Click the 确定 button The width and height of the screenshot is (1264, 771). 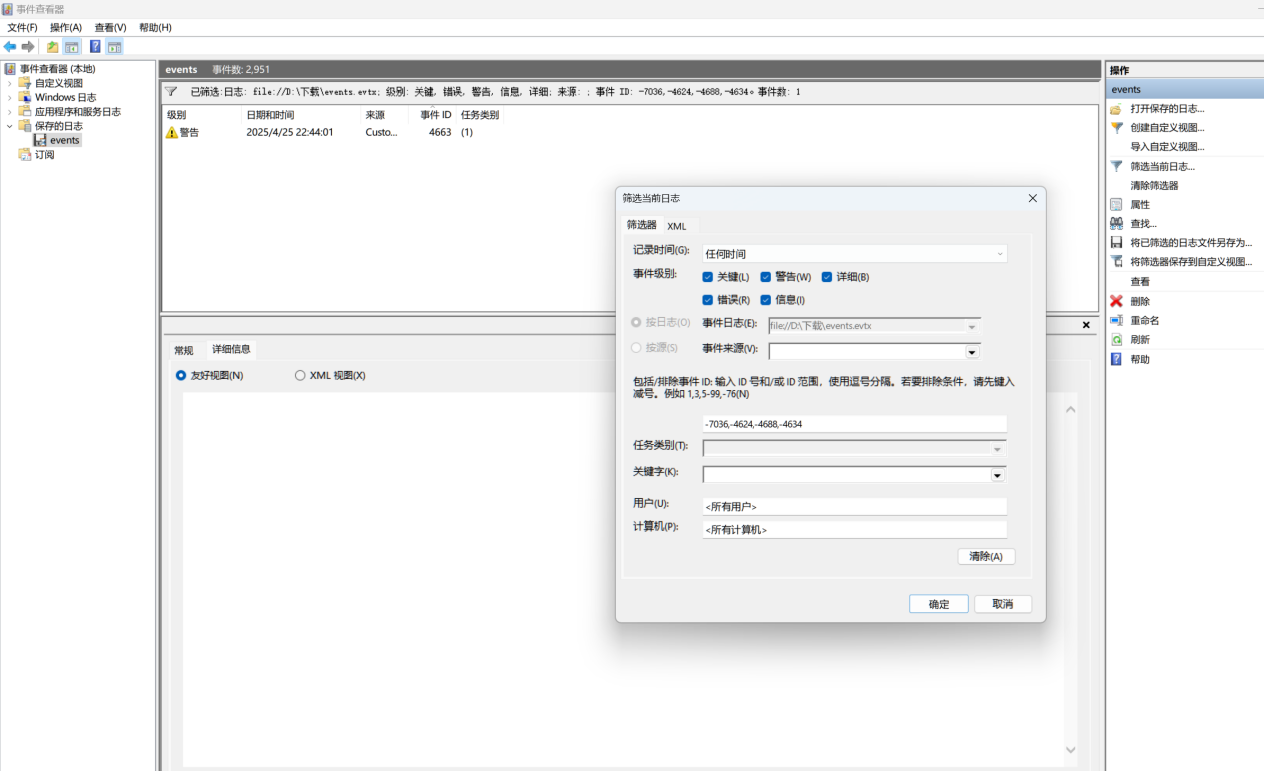[x=938, y=604]
